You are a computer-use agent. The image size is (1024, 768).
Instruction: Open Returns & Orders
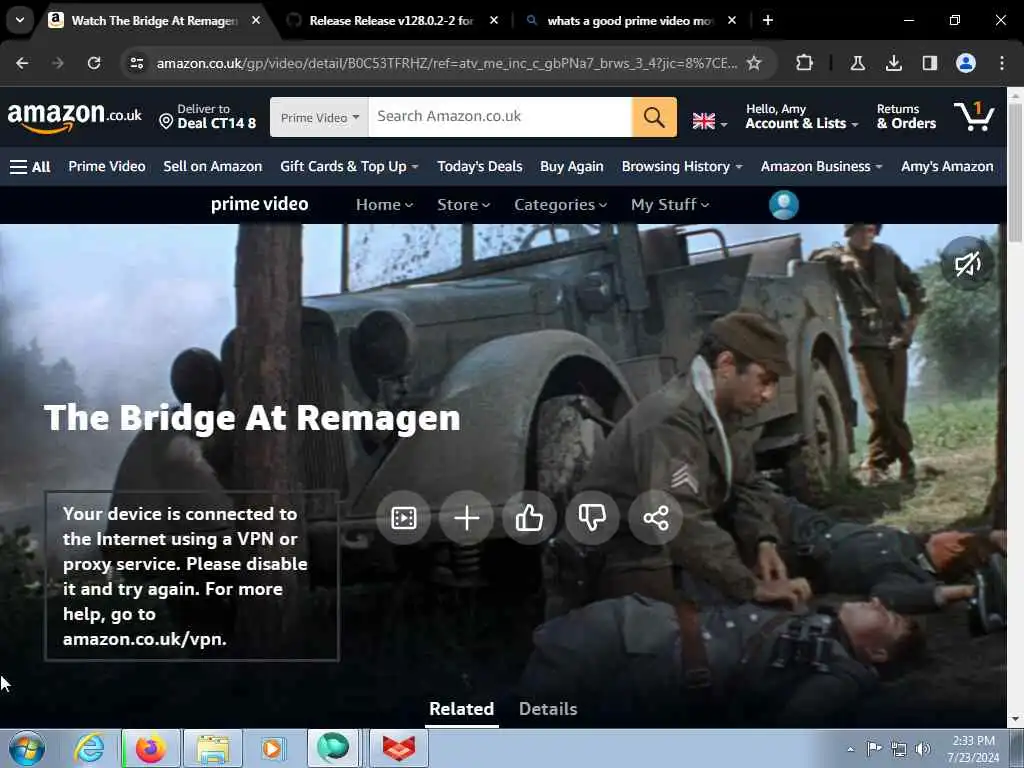(906, 116)
